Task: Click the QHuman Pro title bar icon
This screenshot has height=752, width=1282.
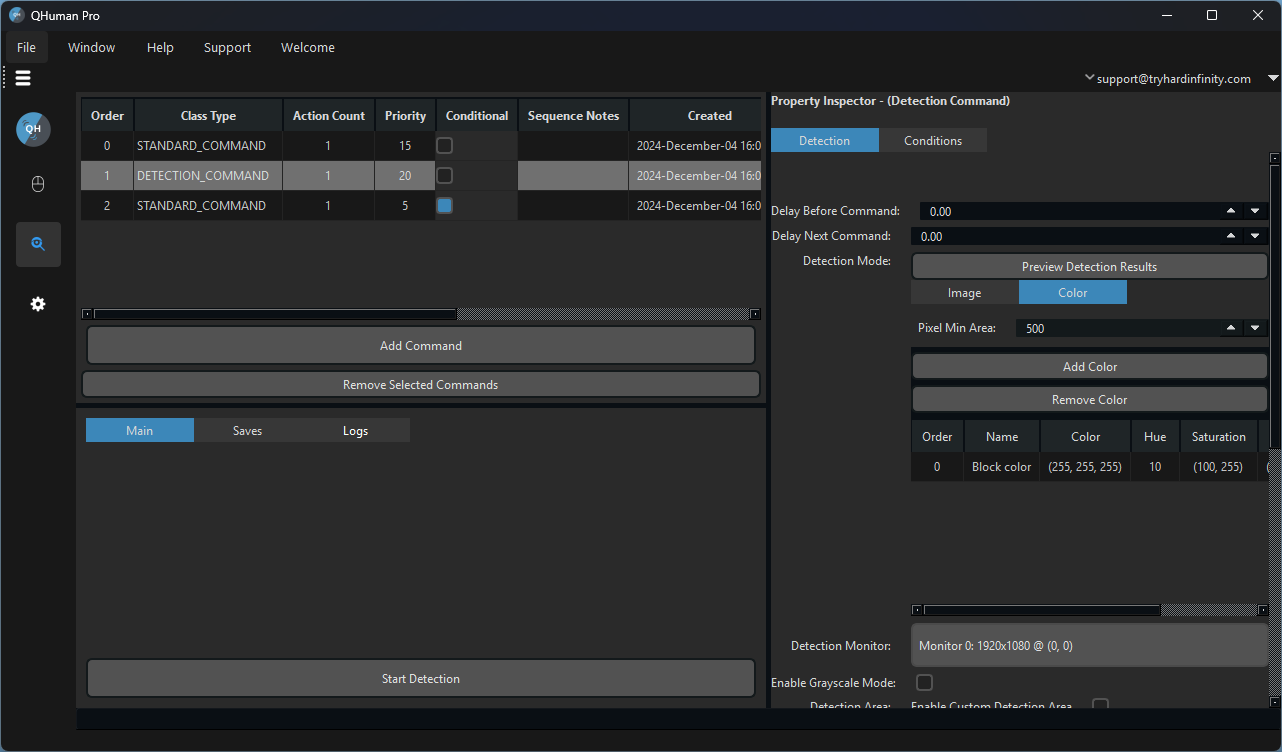Action: point(16,15)
